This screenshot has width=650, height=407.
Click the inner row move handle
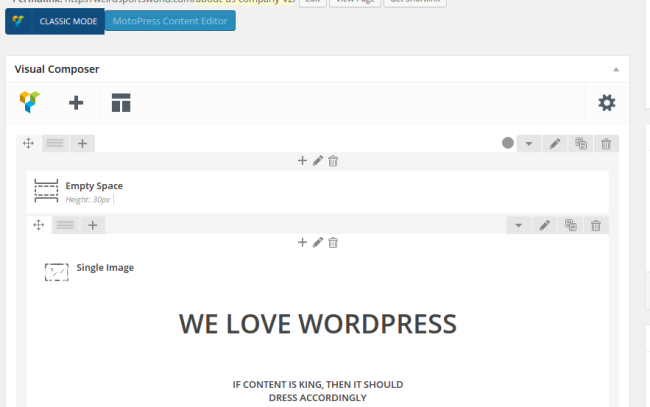tap(39, 225)
